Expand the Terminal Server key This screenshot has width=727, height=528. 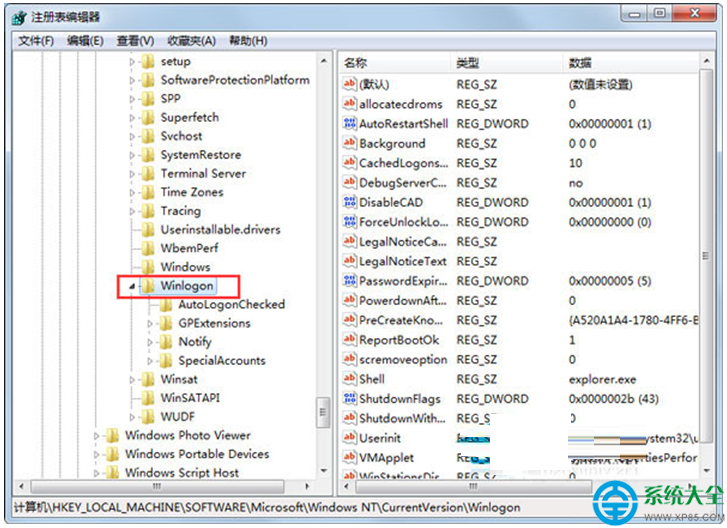tap(132, 174)
